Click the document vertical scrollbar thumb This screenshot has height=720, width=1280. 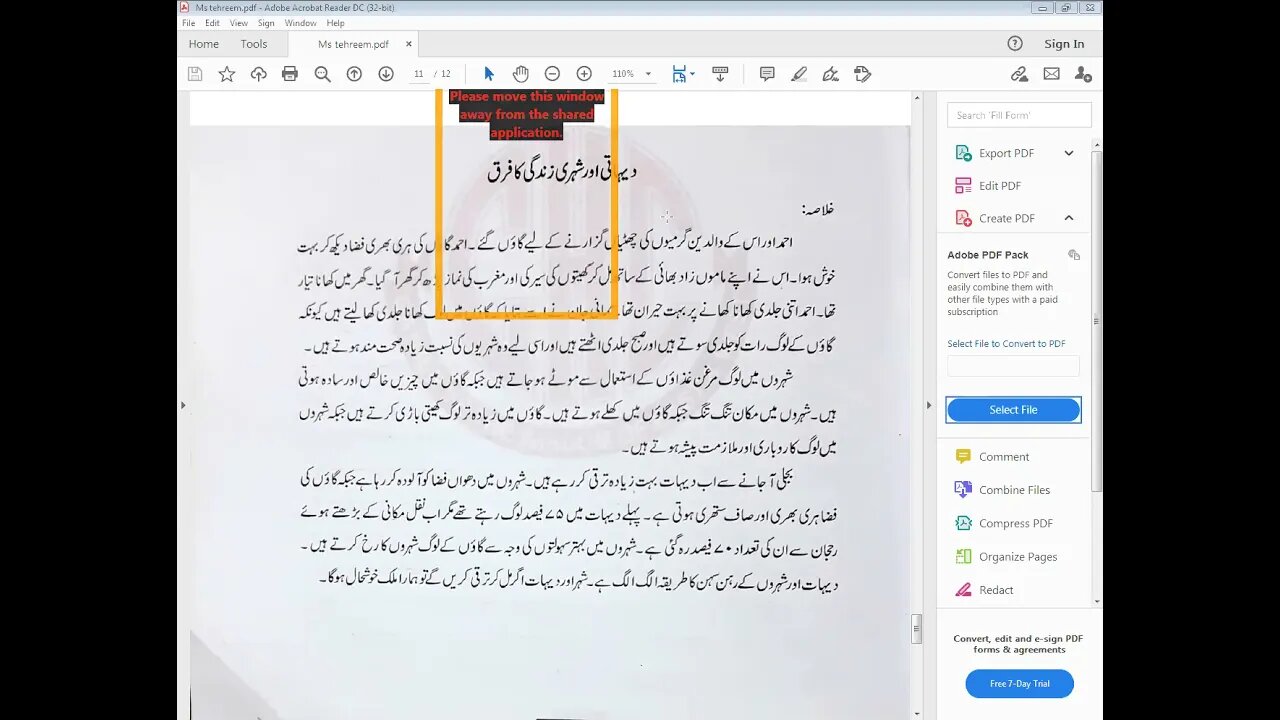(916, 629)
